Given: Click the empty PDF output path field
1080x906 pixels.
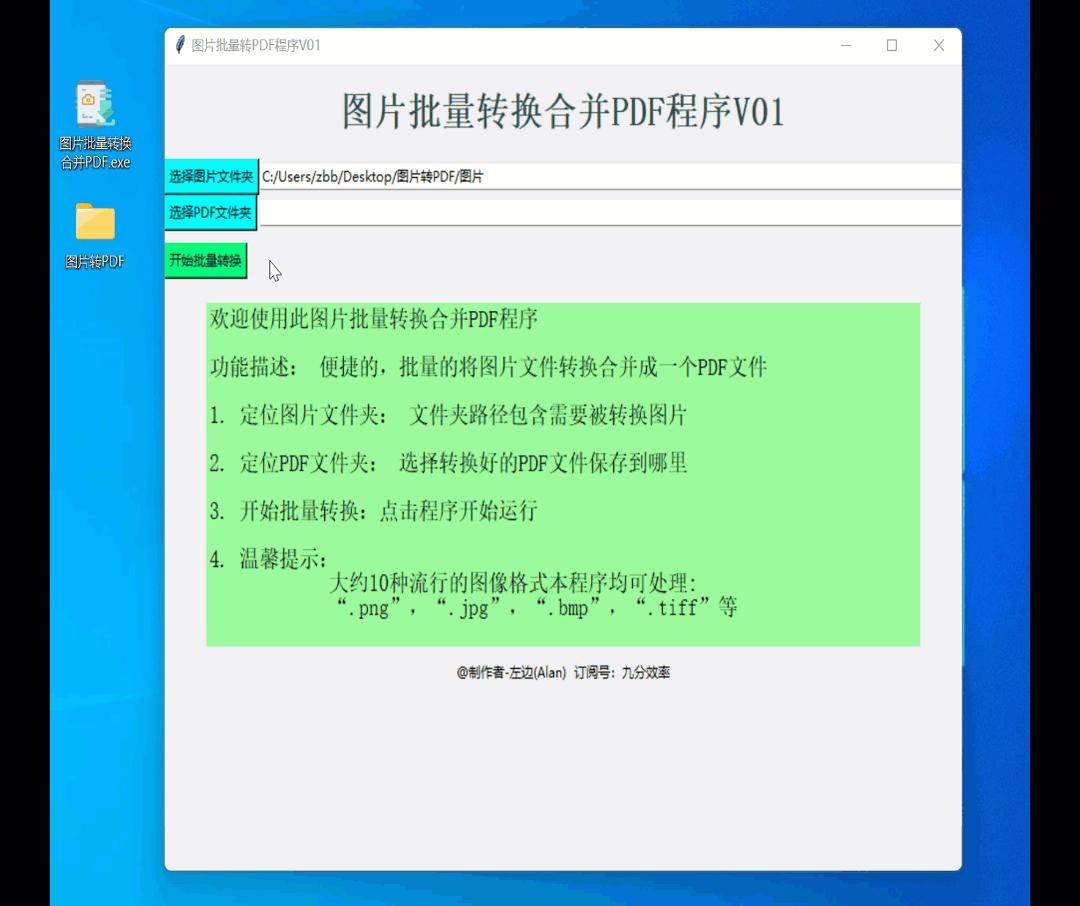Looking at the screenshot, I should [x=600, y=212].
